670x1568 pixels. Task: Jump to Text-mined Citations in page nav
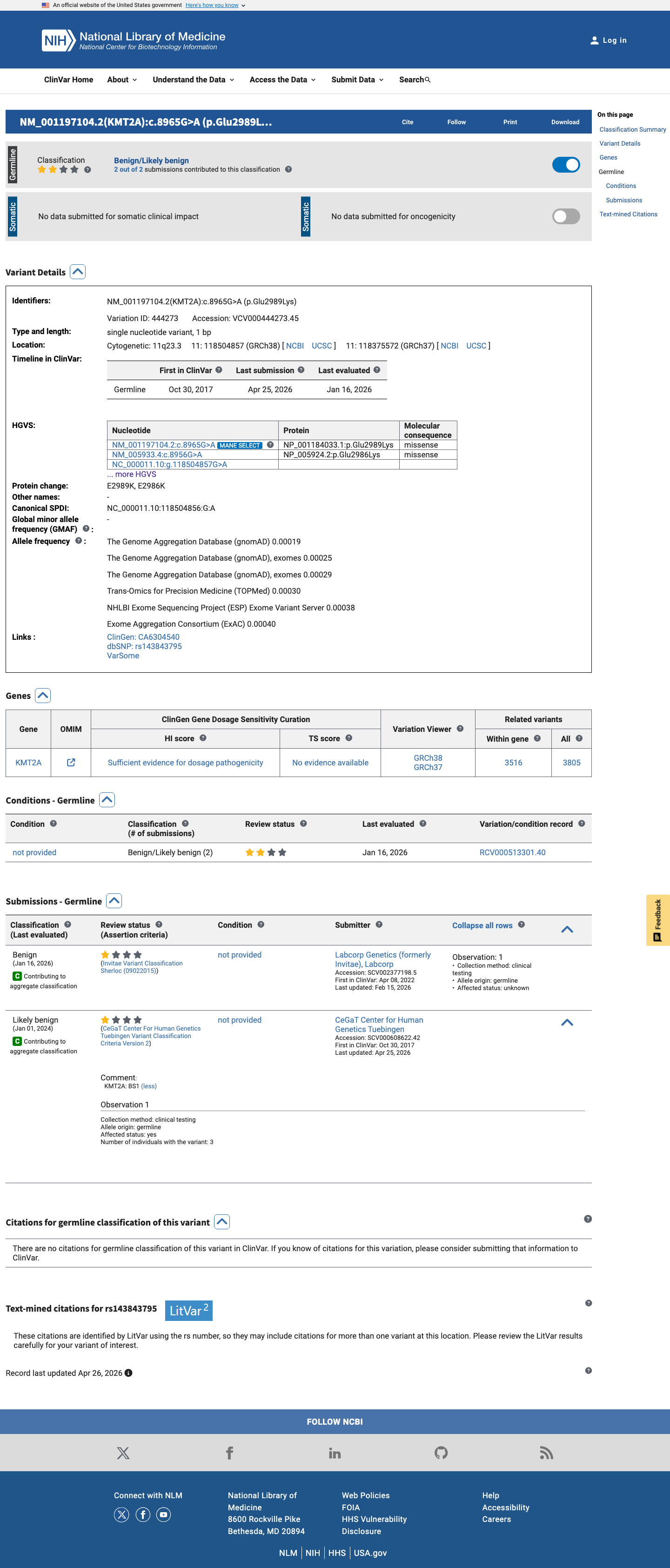[628, 214]
